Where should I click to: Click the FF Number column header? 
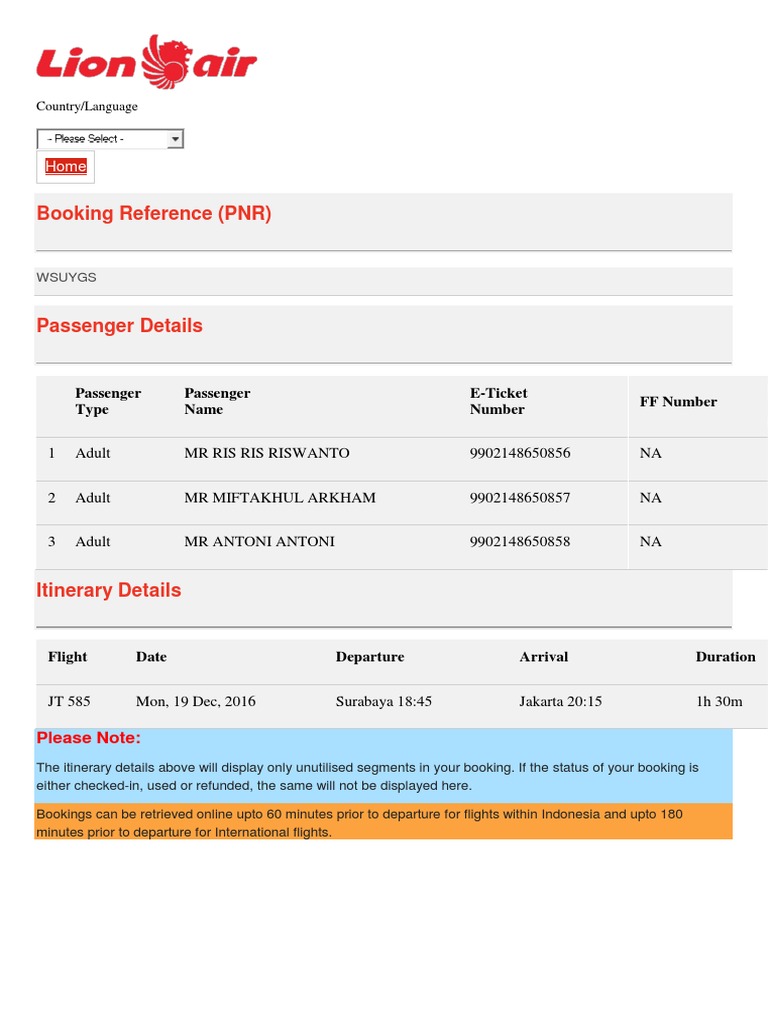point(678,401)
